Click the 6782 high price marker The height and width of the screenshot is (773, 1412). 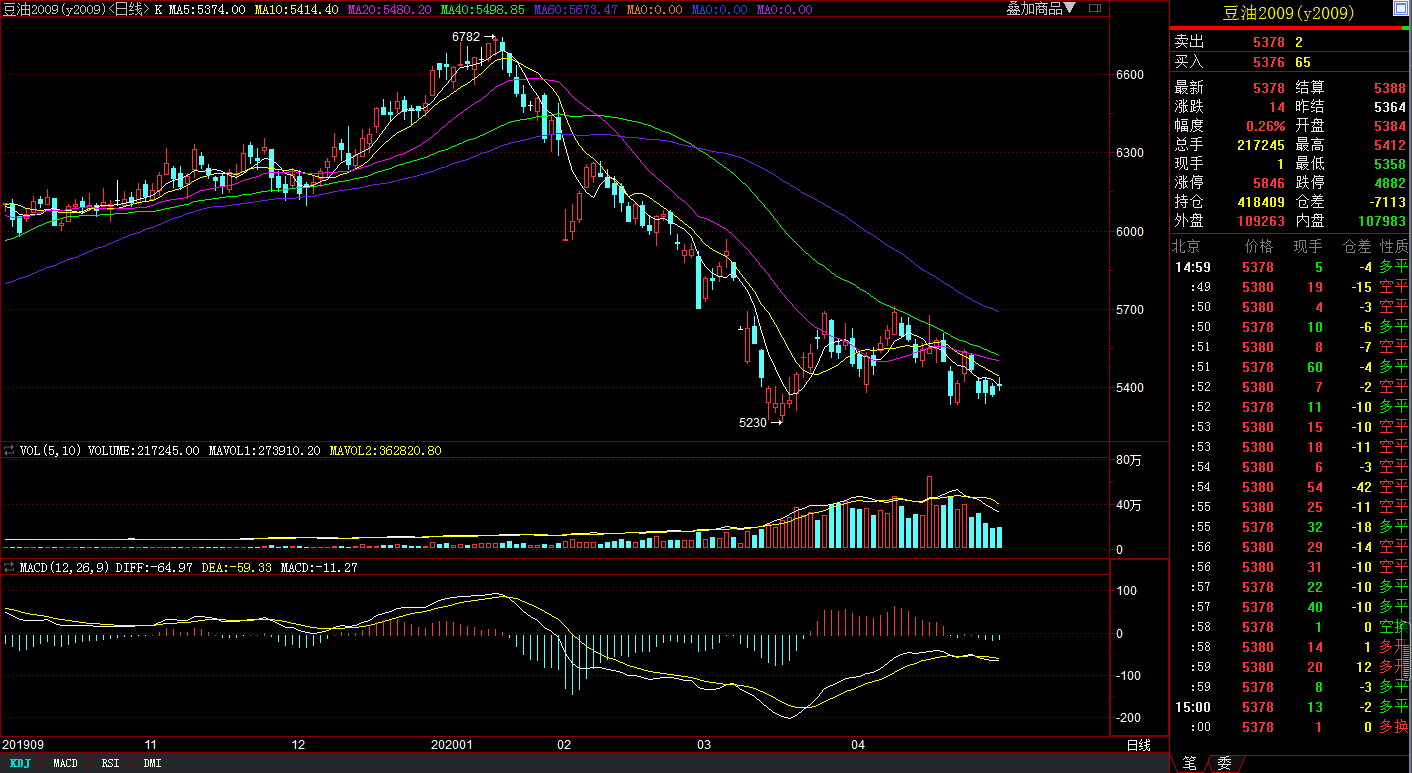pyautogui.click(x=466, y=36)
